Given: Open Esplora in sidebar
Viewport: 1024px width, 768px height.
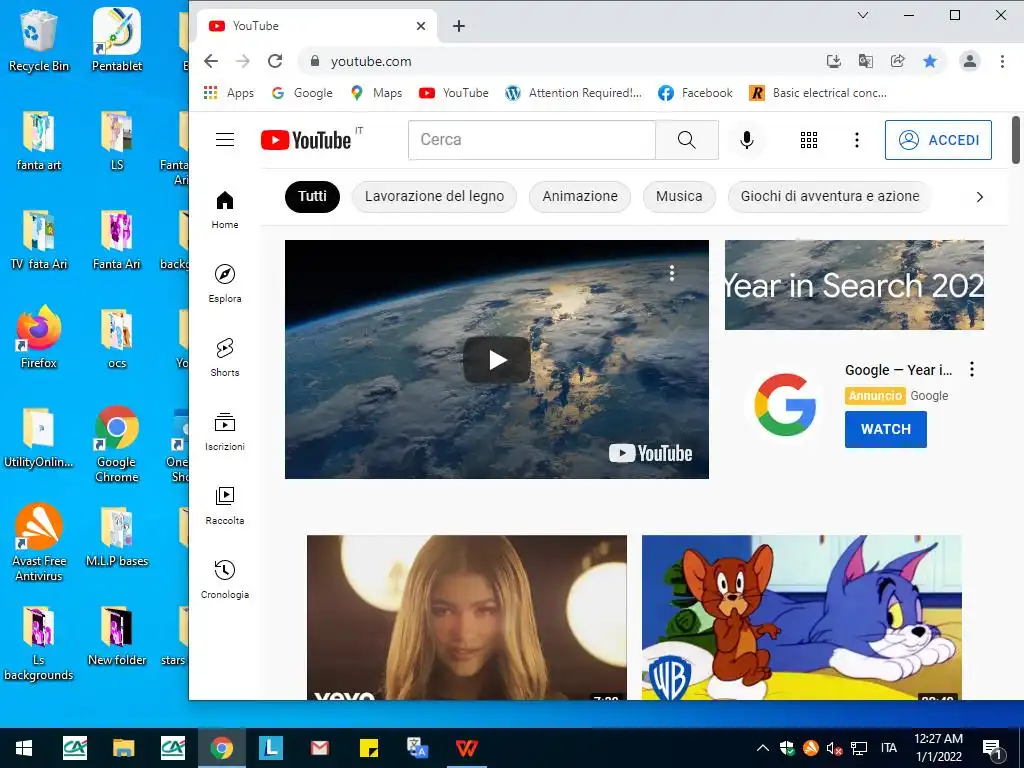Looking at the screenshot, I should (225, 283).
